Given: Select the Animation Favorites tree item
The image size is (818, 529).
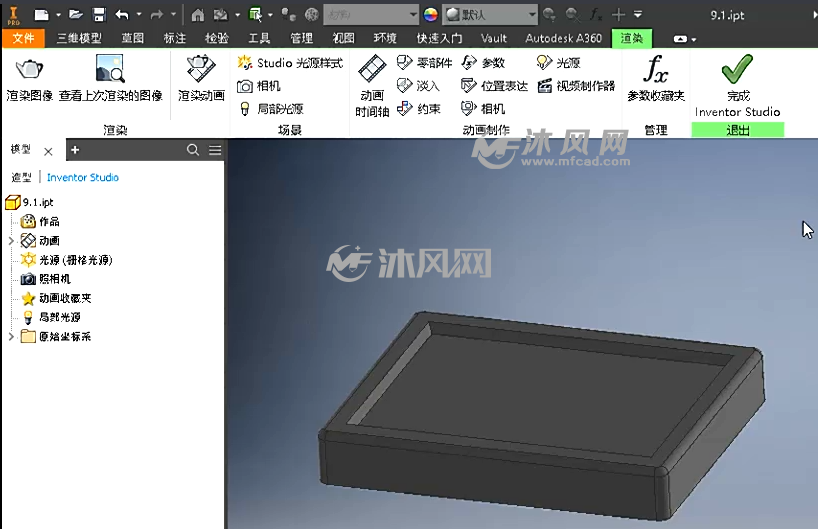Looking at the screenshot, I should pos(56,298).
